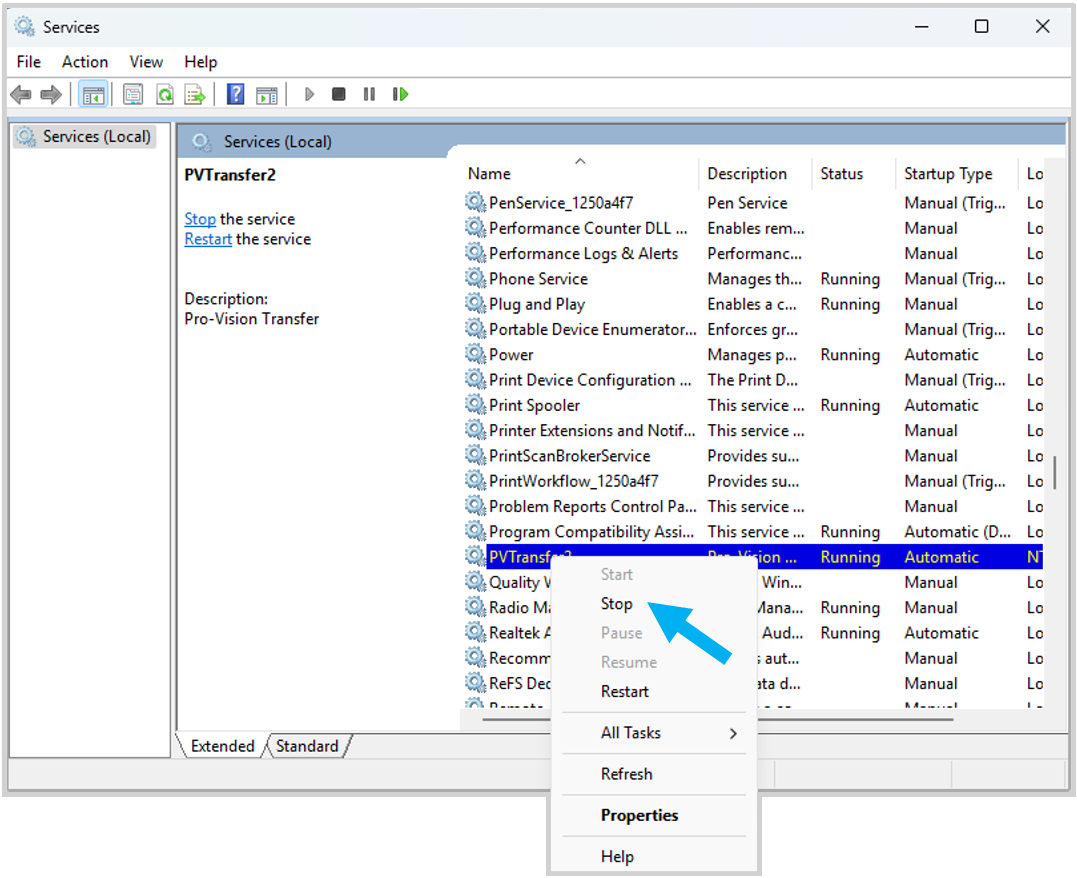Select the Print Device Configuration service
The image size is (1077, 878).
tap(753, 380)
